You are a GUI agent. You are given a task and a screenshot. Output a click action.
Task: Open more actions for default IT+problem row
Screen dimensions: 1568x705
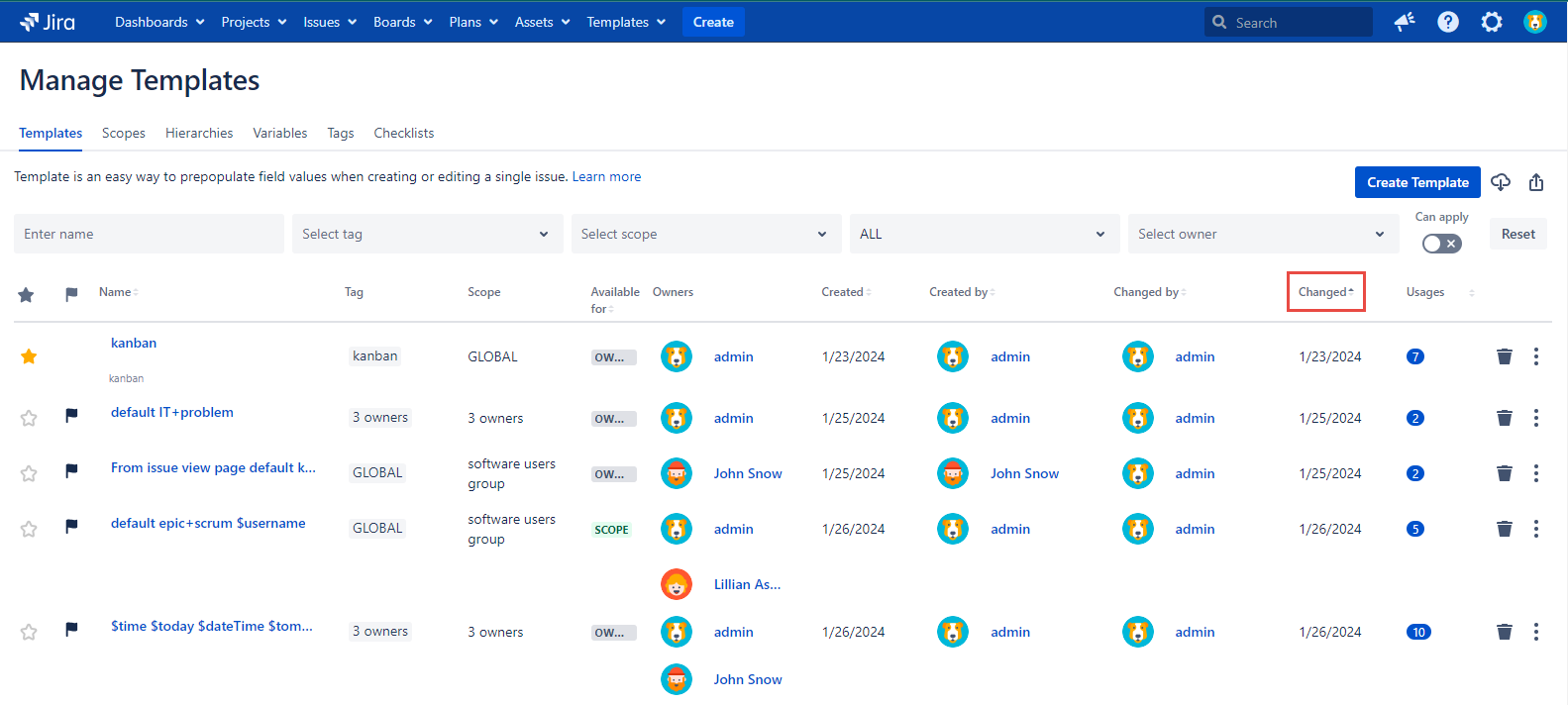(x=1535, y=418)
